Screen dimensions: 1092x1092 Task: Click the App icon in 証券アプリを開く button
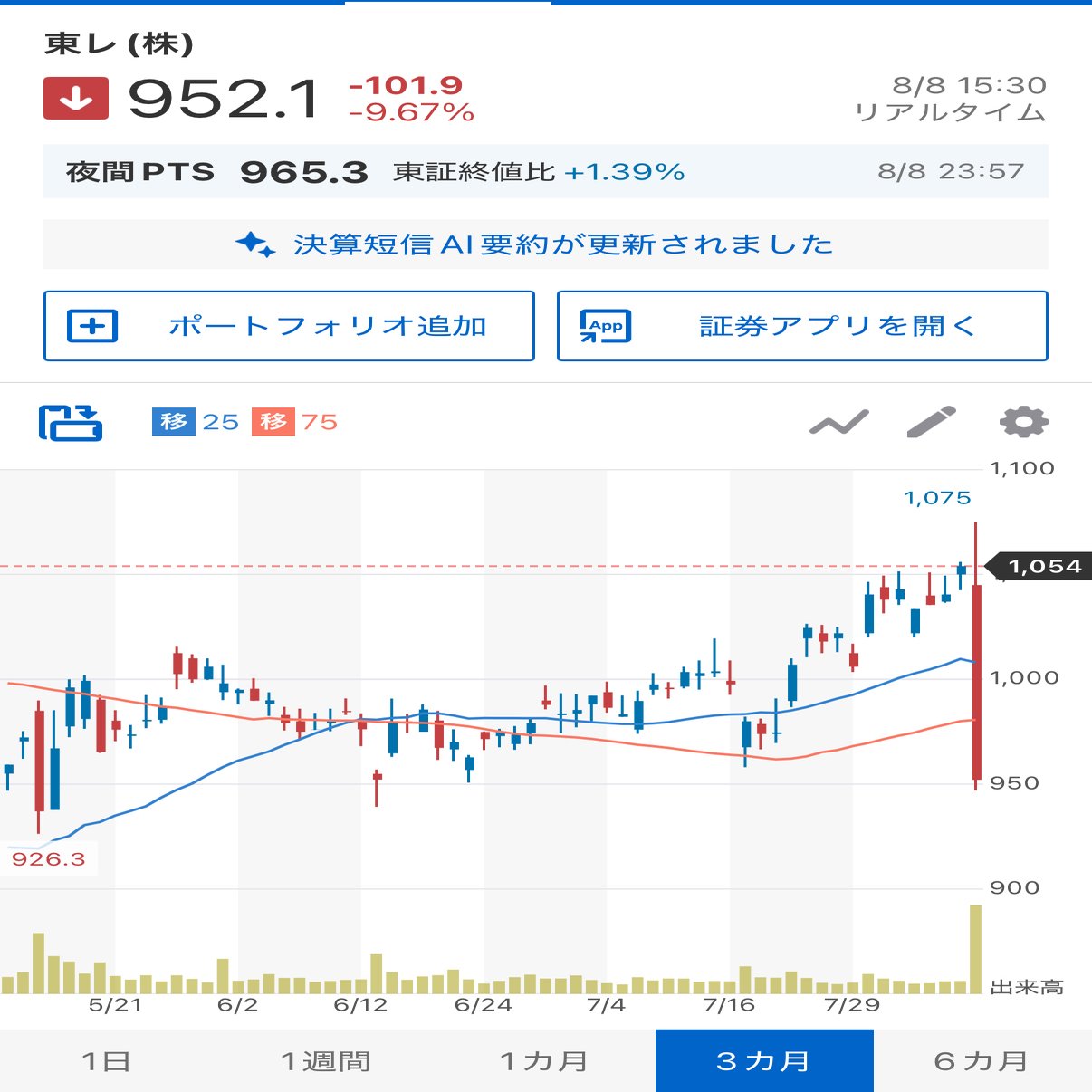coord(602,327)
